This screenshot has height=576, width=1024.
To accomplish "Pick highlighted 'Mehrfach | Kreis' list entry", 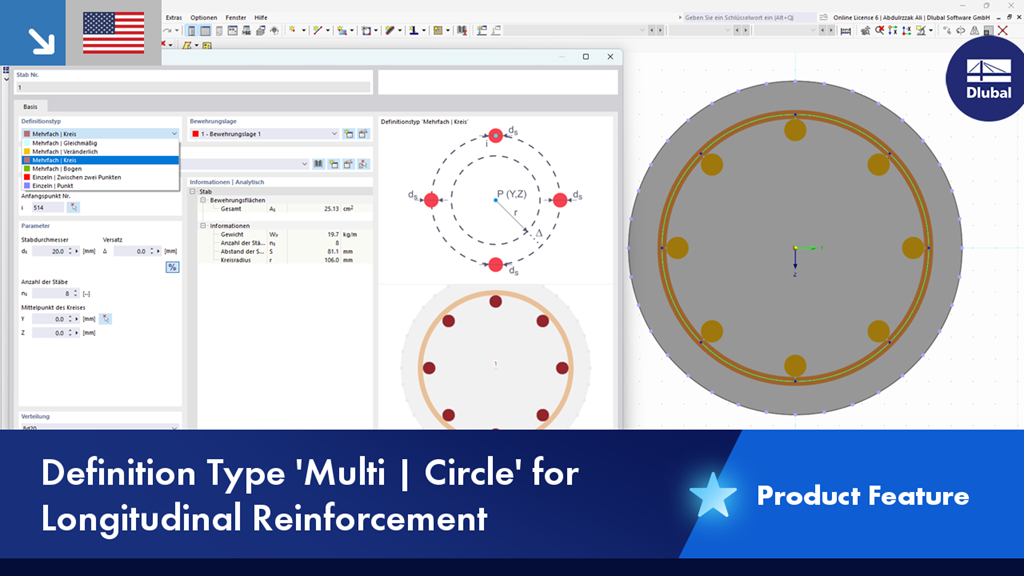I will [x=100, y=160].
